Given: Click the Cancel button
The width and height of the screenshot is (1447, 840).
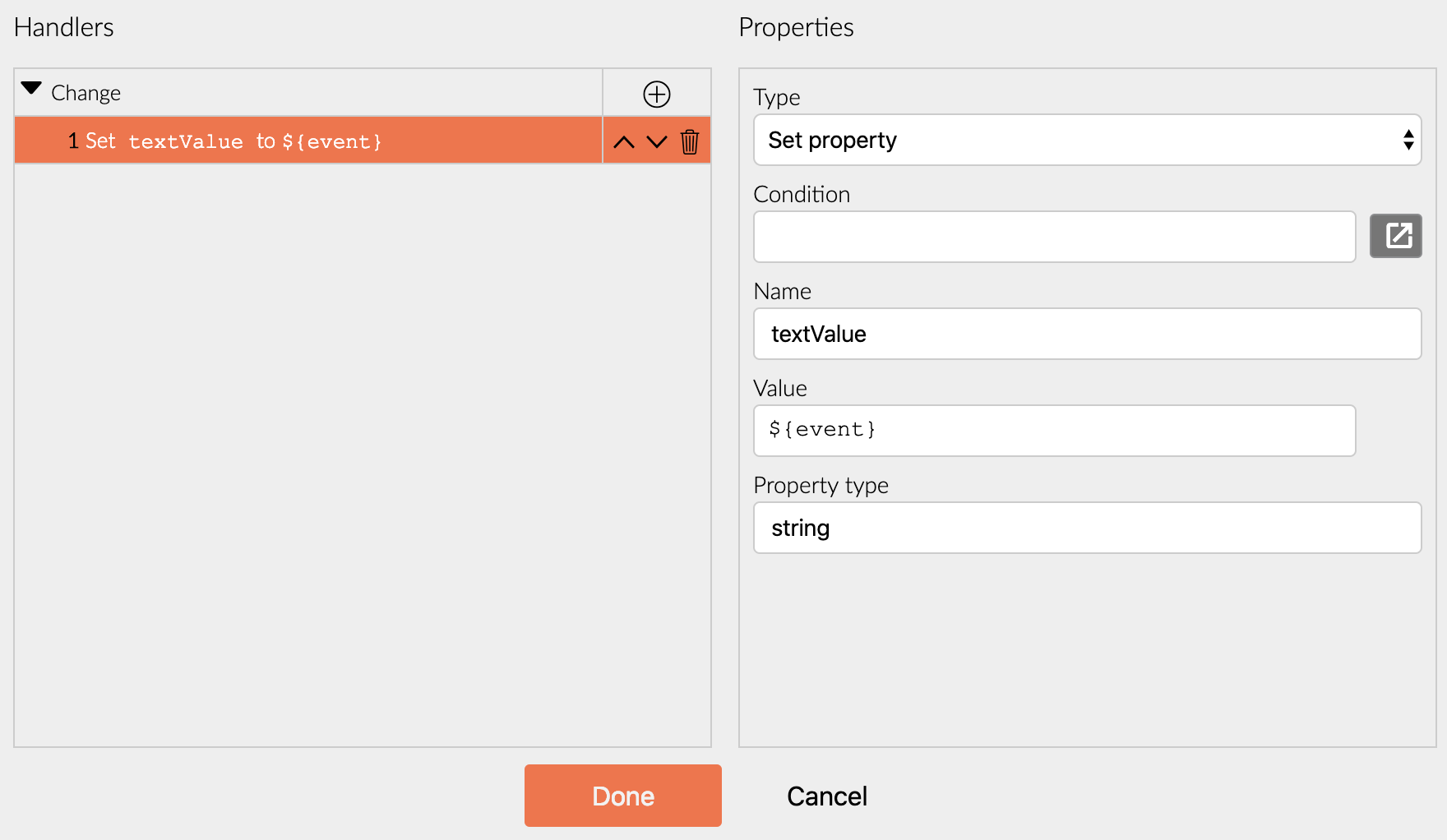Looking at the screenshot, I should (827, 796).
